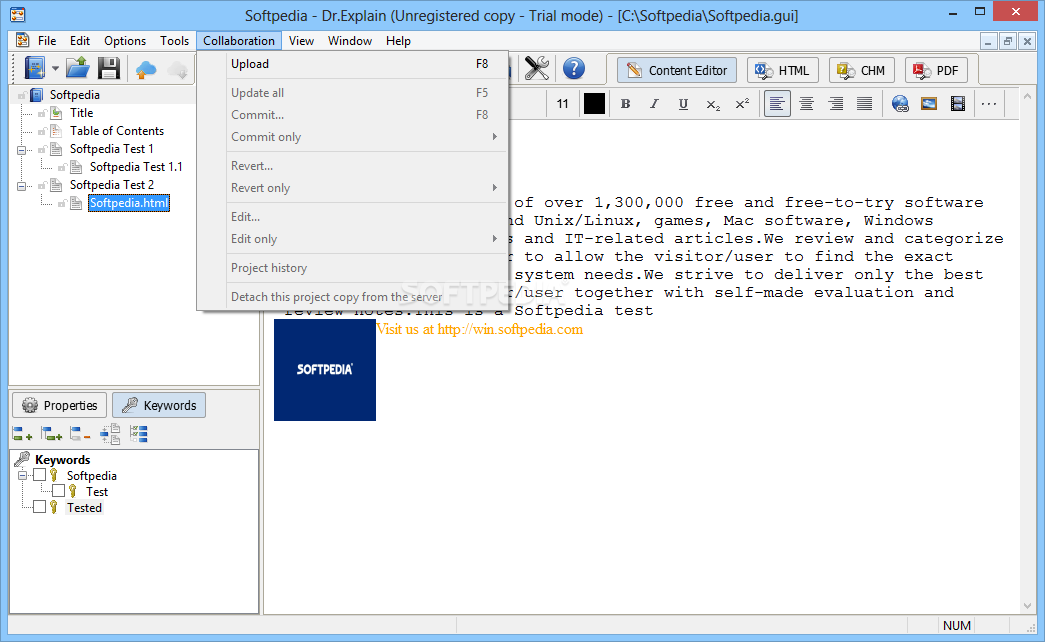
Task: Click the HTML export button
Action: click(782, 70)
